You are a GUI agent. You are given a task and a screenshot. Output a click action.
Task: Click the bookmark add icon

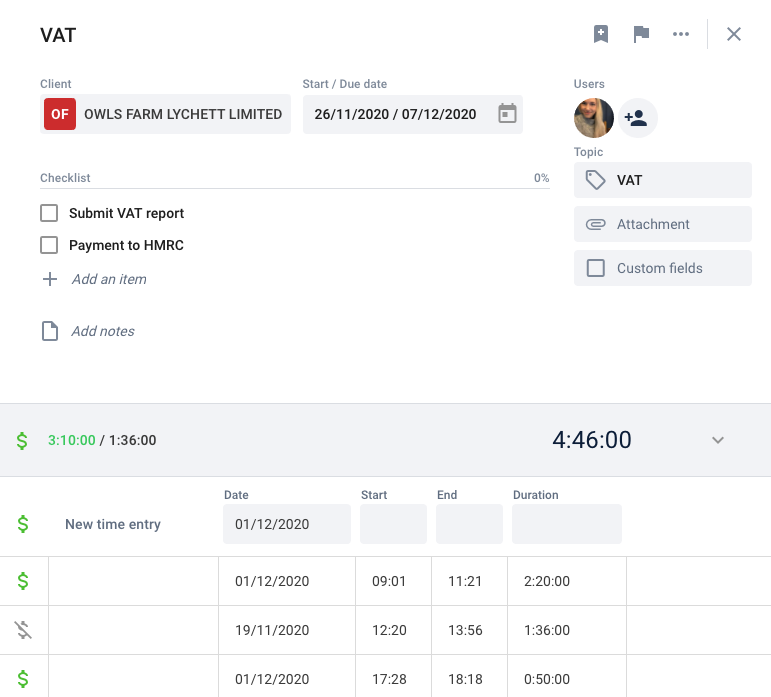pos(601,34)
